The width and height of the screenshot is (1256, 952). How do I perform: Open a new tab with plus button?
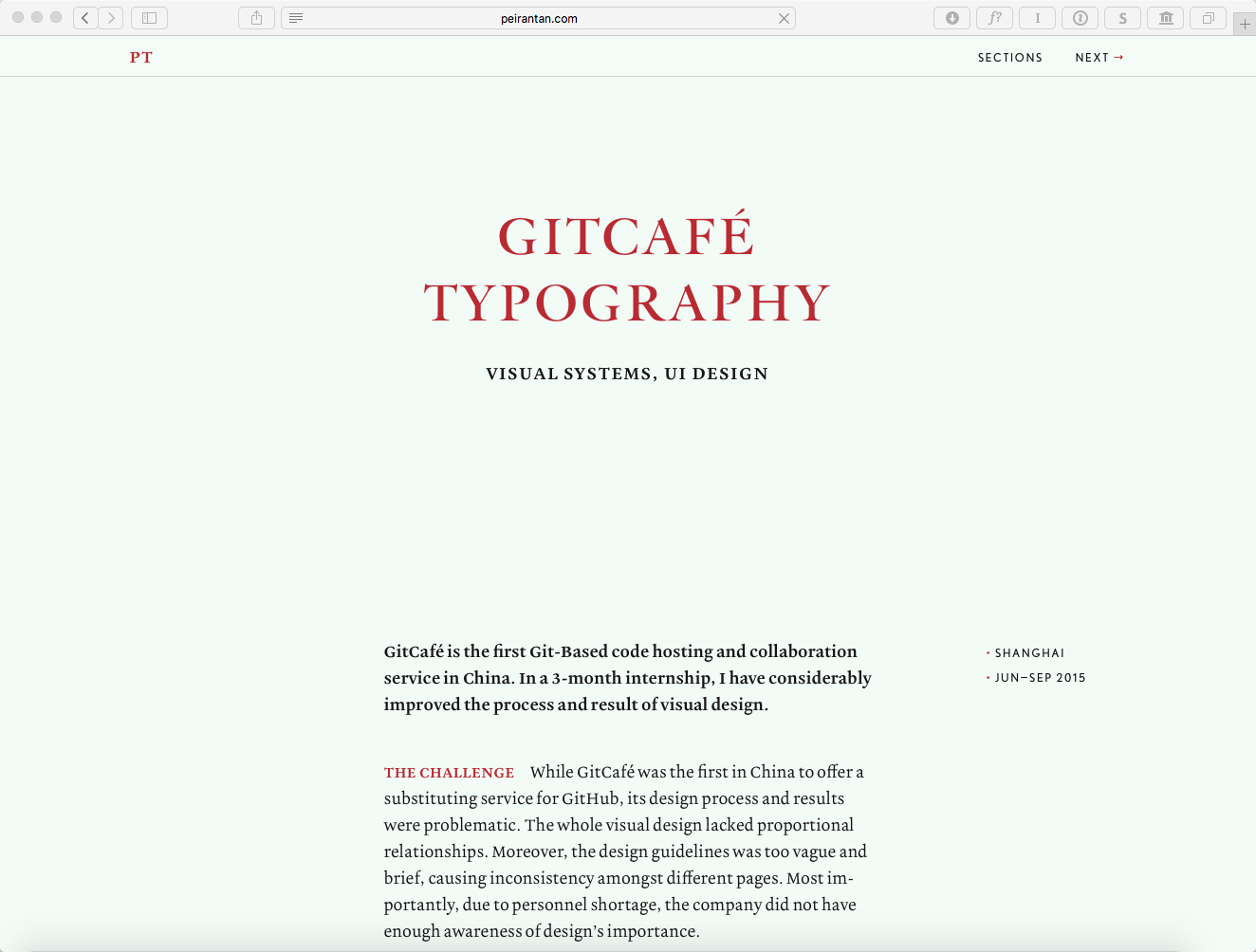[x=1245, y=24]
